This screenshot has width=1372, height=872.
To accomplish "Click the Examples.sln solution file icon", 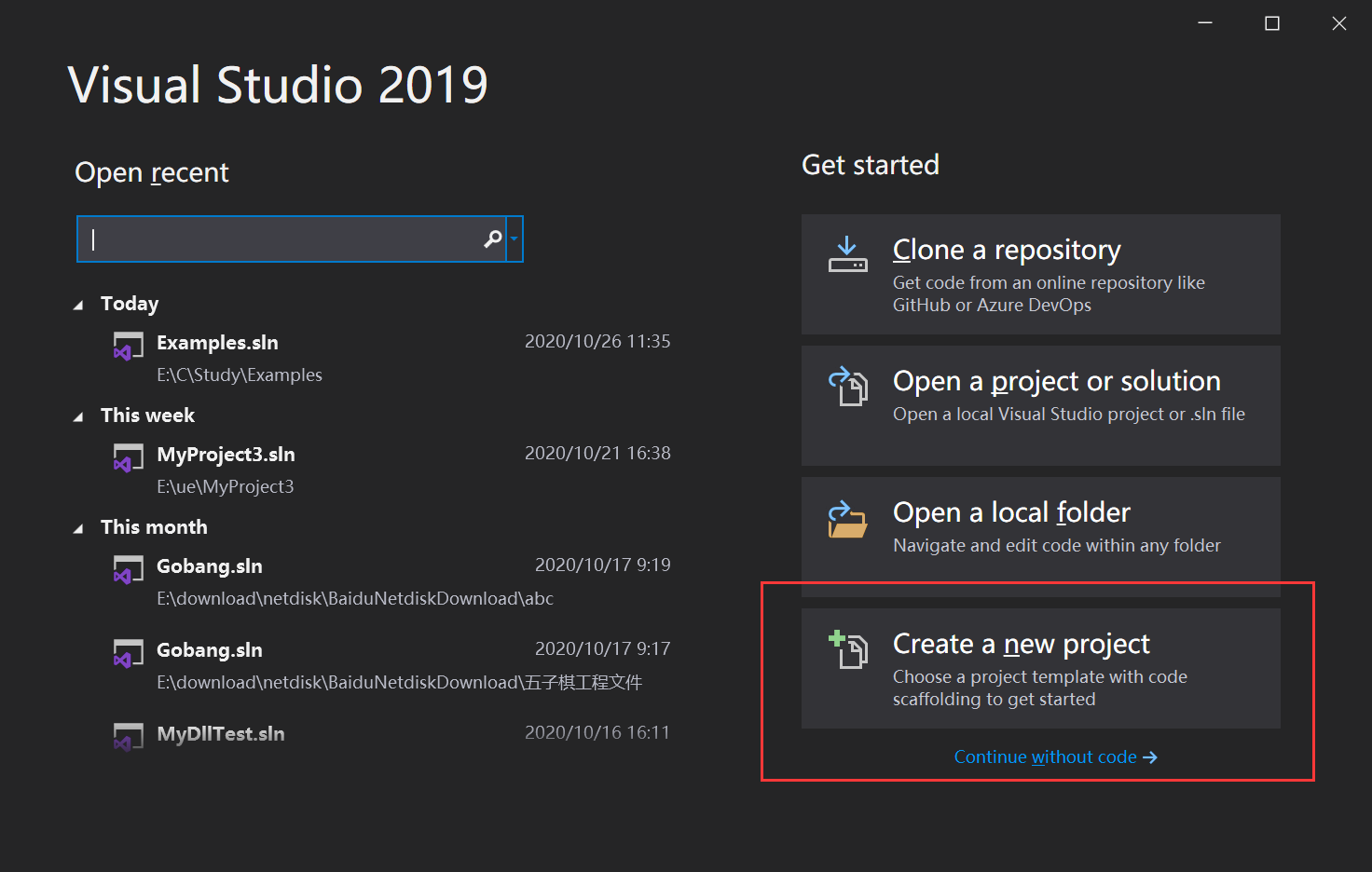I will pyautogui.click(x=129, y=346).
